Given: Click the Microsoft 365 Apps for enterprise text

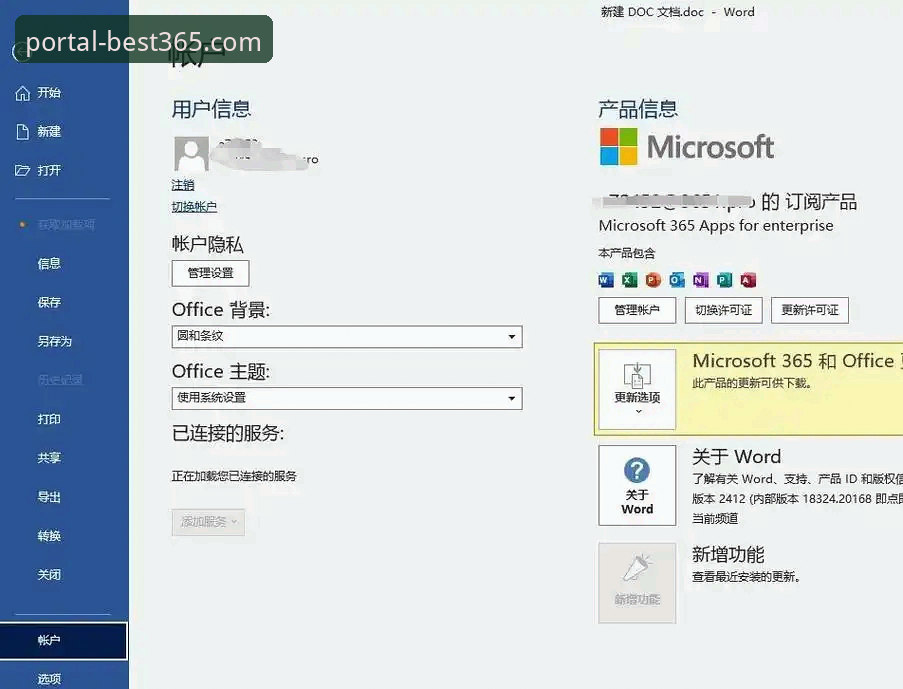Looking at the screenshot, I should click(x=716, y=226).
